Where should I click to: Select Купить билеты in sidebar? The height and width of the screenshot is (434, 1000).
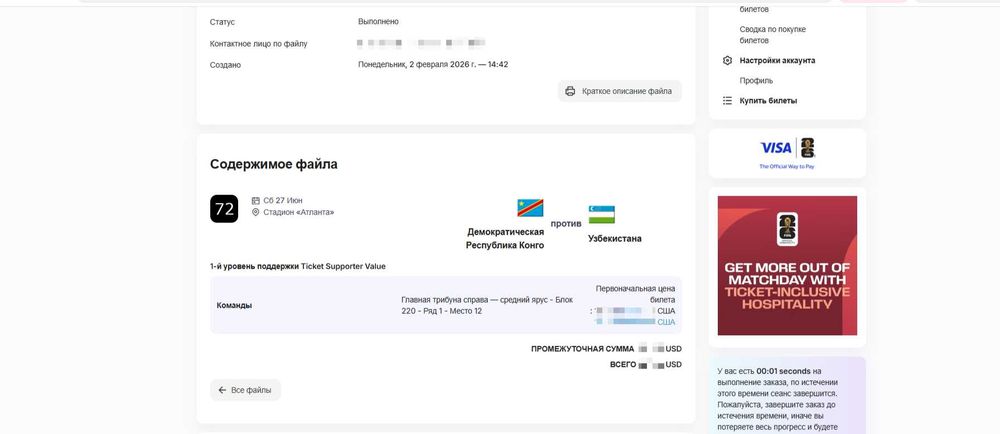[x=768, y=101]
